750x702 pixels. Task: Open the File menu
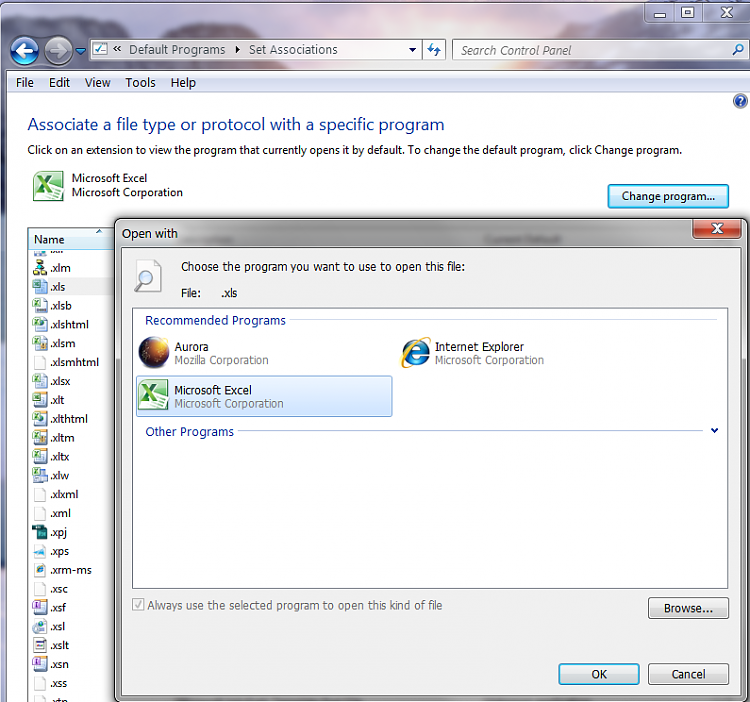coord(25,83)
